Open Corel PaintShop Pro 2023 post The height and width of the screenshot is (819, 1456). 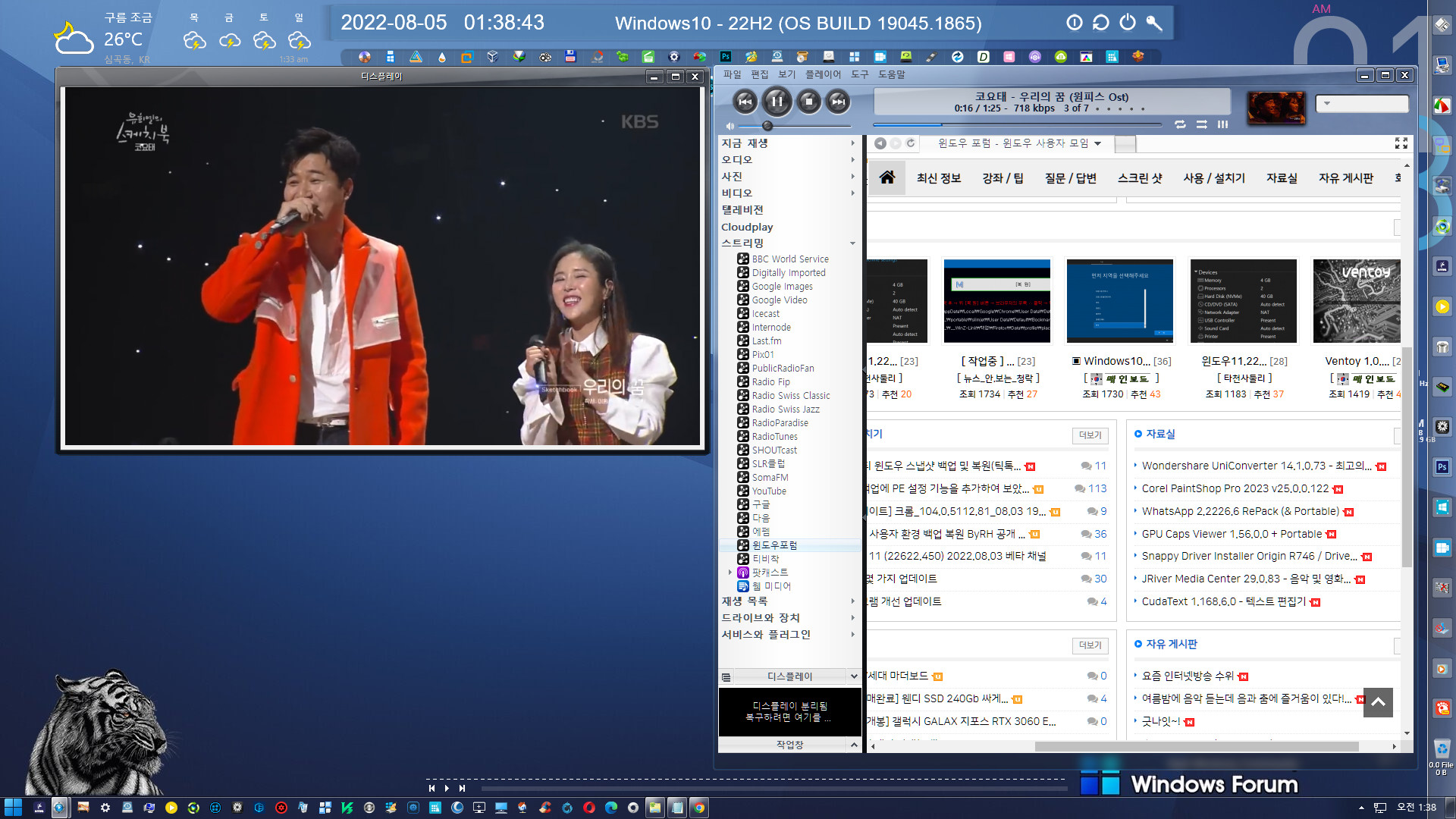click(1235, 489)
